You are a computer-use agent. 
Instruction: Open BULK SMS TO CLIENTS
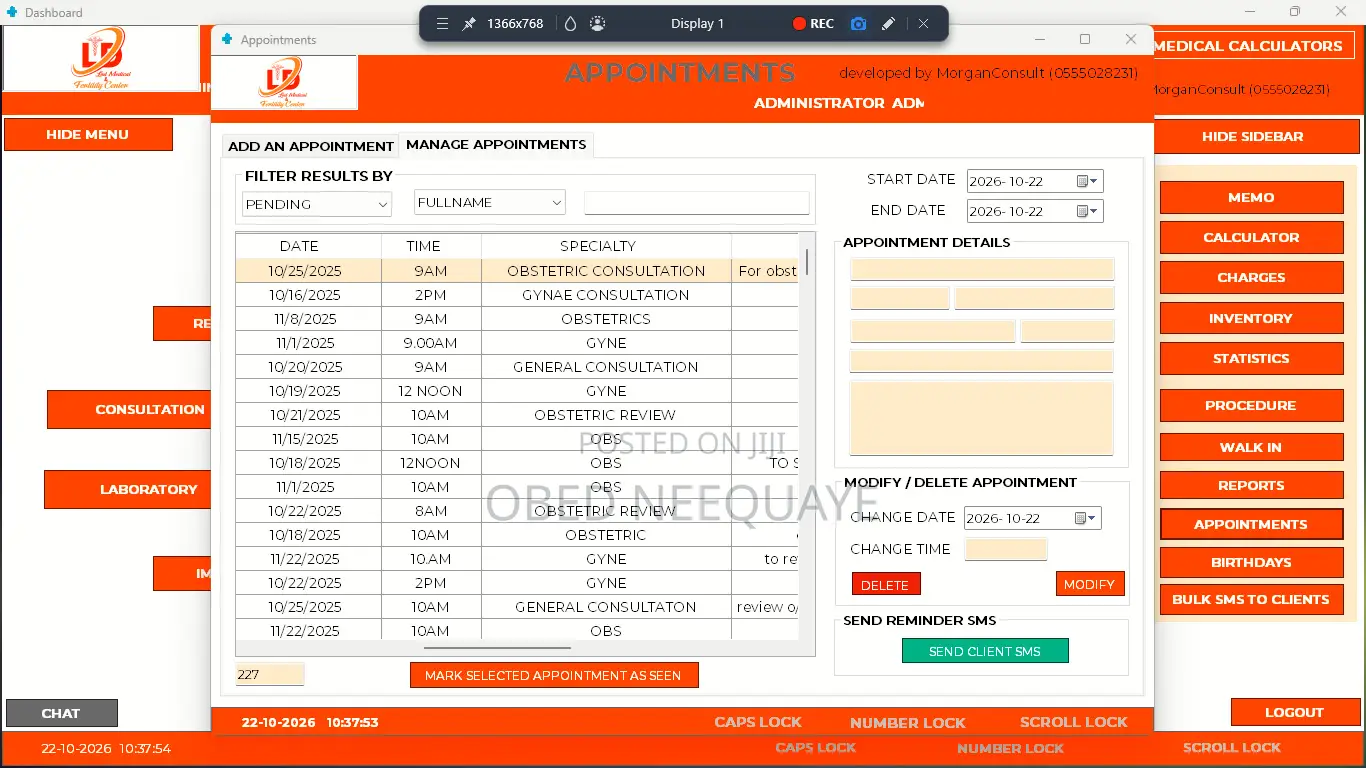point(1251,599)
